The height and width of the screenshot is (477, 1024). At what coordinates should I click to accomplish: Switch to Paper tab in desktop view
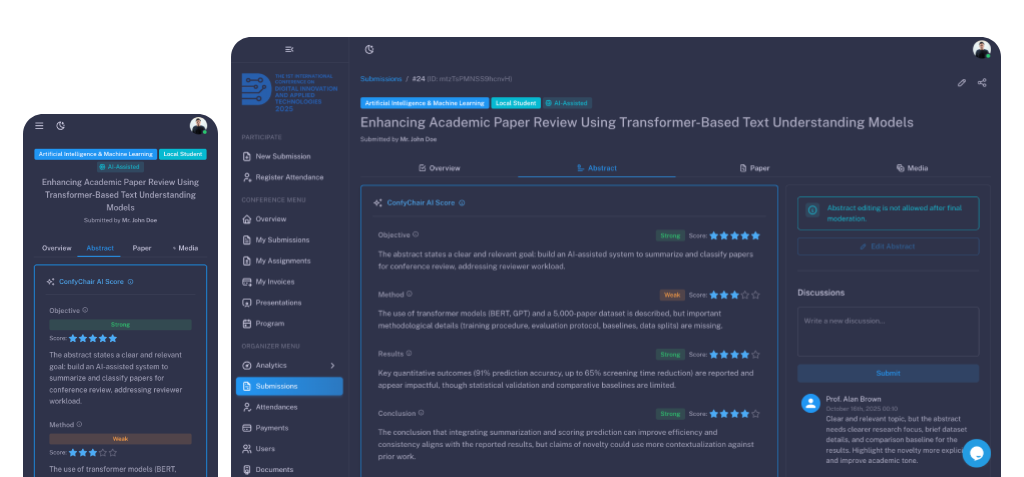[x=754, y=168]
